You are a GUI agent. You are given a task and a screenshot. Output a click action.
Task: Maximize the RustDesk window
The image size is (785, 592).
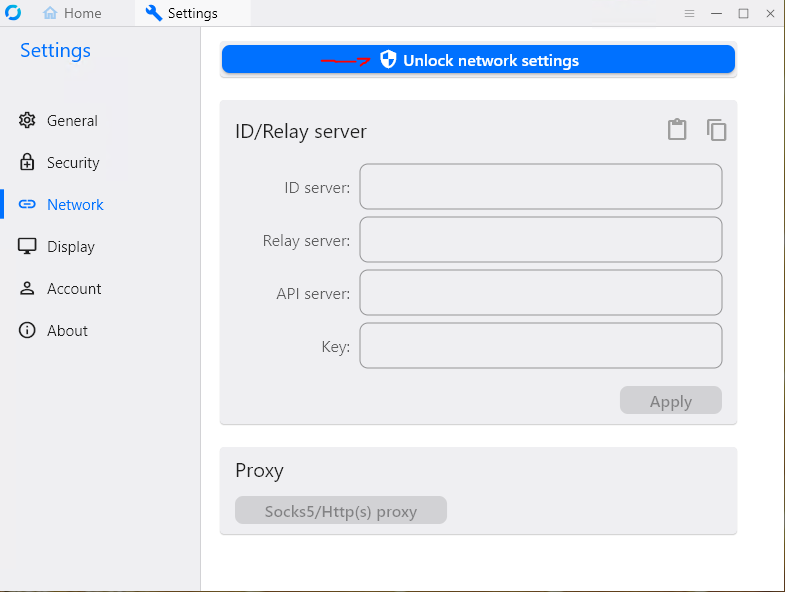coord(743,14)
